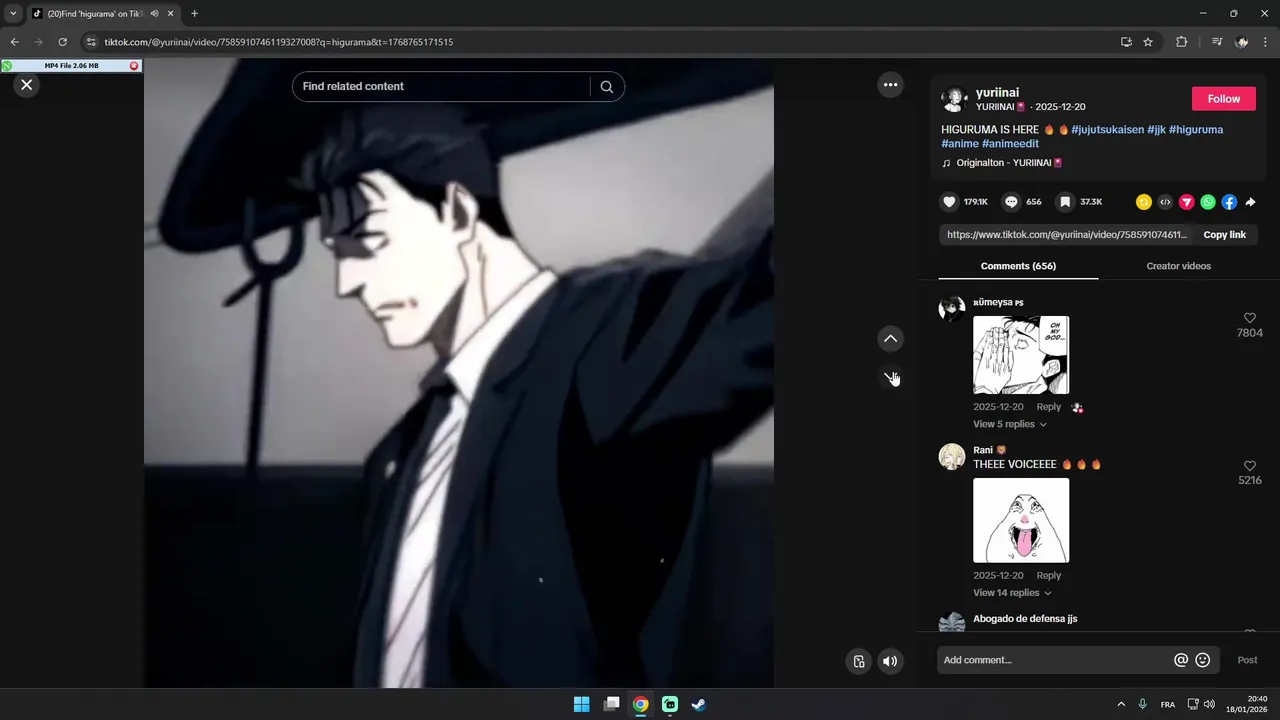Open emoji picker in comment box

tap(1203, 660)
